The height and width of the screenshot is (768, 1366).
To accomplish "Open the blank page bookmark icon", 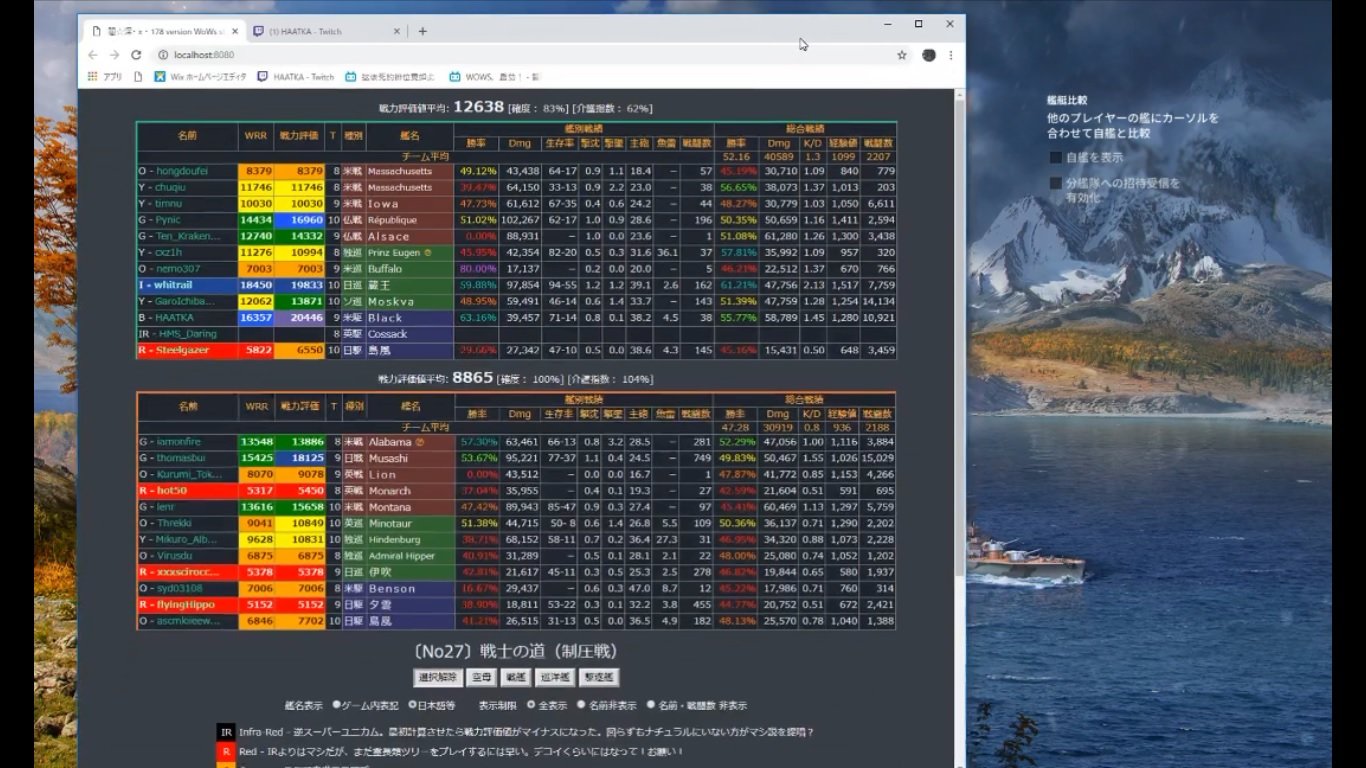I will [x=138, y=76].
